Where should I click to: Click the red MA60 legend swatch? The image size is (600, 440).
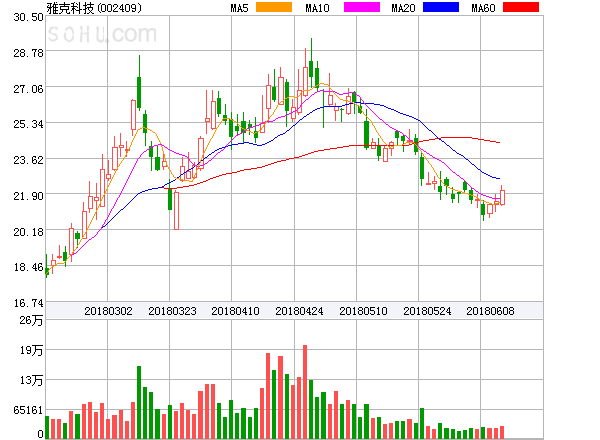pyautogui.click(x=521, y=7)
